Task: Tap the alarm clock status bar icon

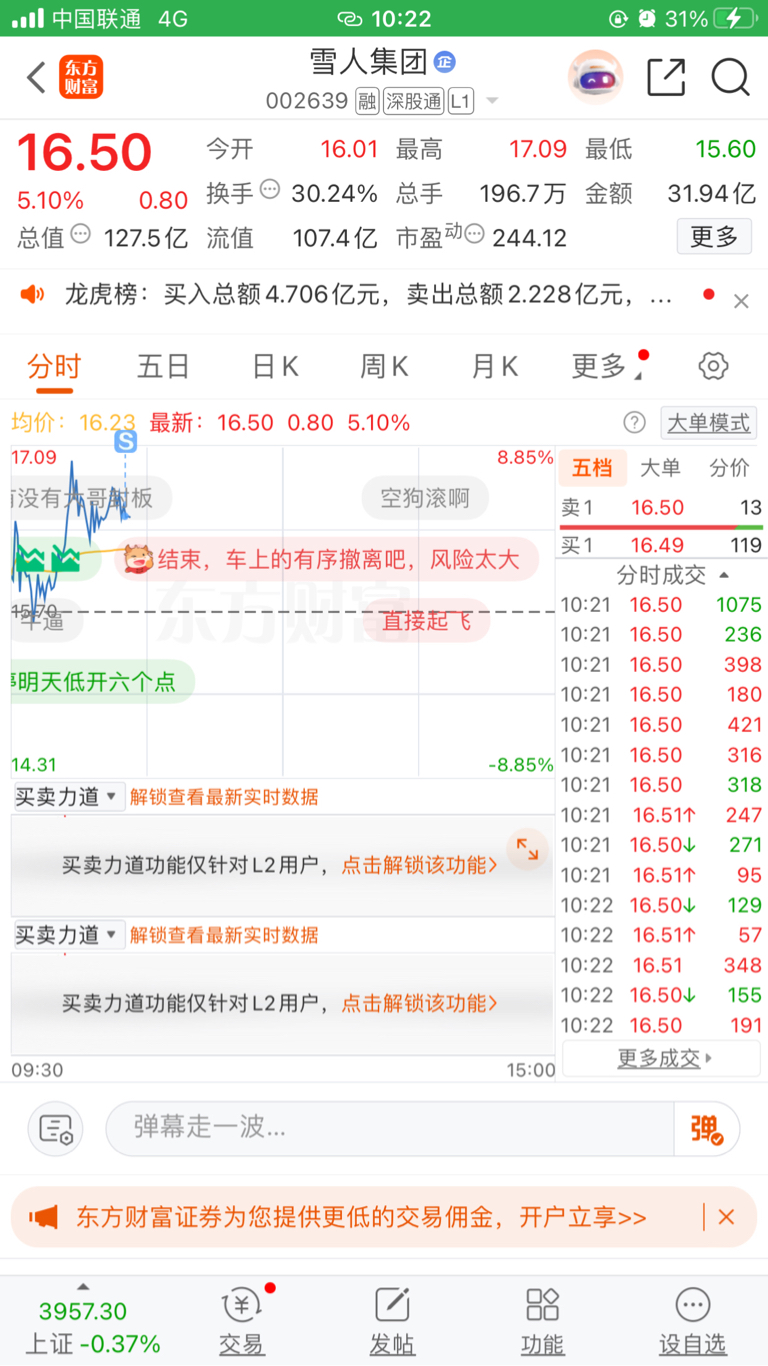Action: click(x=647, y=18)
